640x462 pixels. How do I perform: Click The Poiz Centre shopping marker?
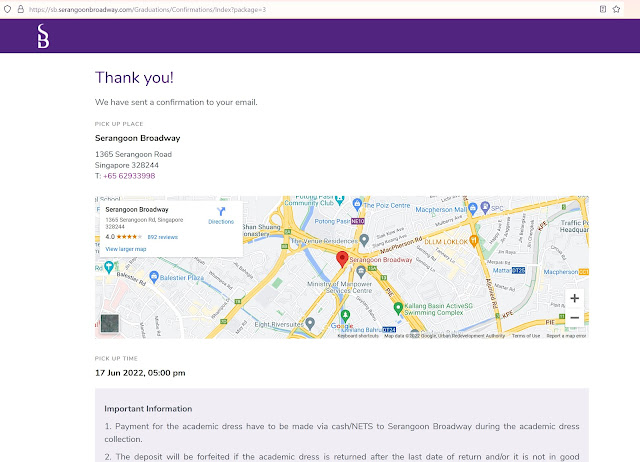pyautogui.click(x=357, y=204)
